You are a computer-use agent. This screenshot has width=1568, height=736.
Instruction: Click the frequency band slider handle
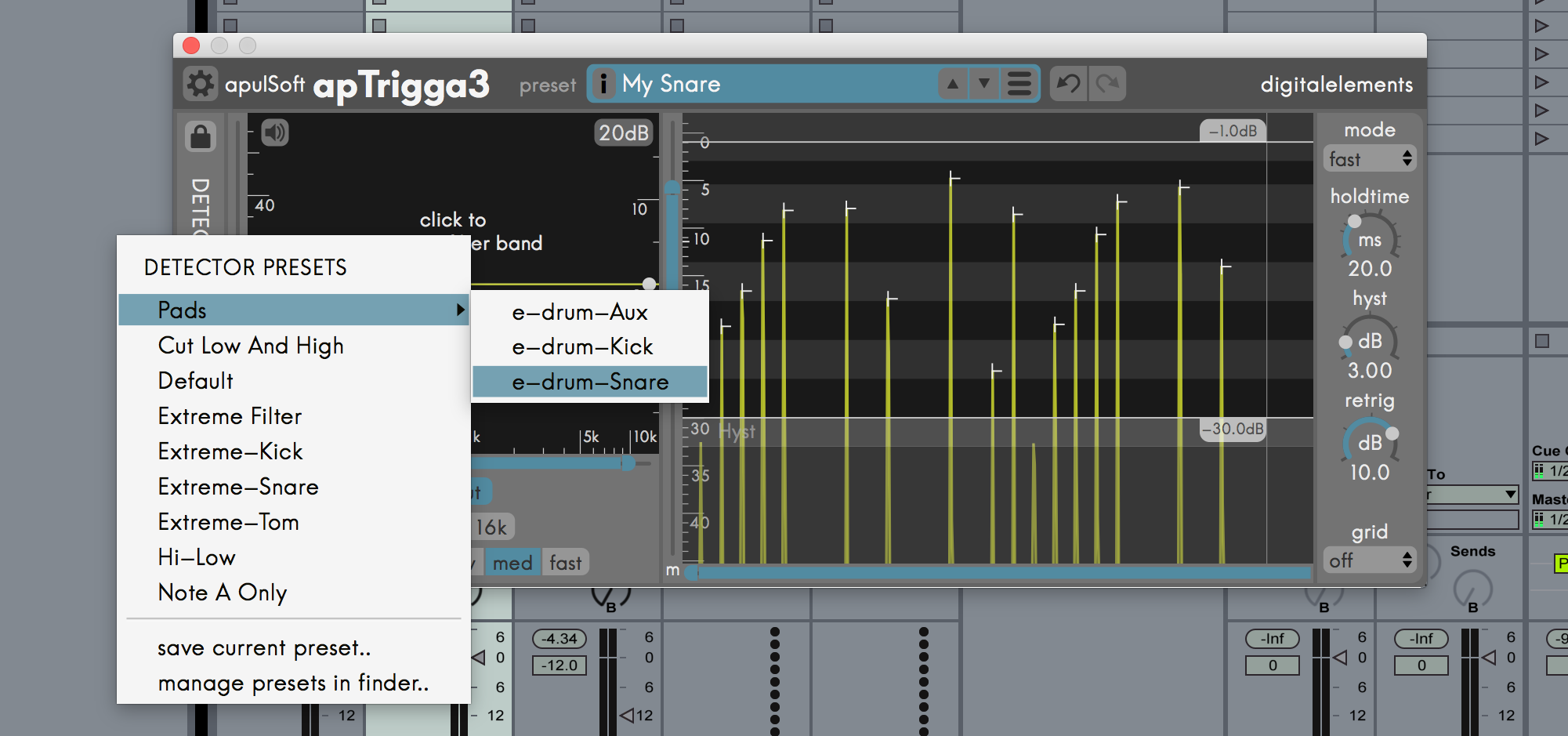tap(628, 463)
